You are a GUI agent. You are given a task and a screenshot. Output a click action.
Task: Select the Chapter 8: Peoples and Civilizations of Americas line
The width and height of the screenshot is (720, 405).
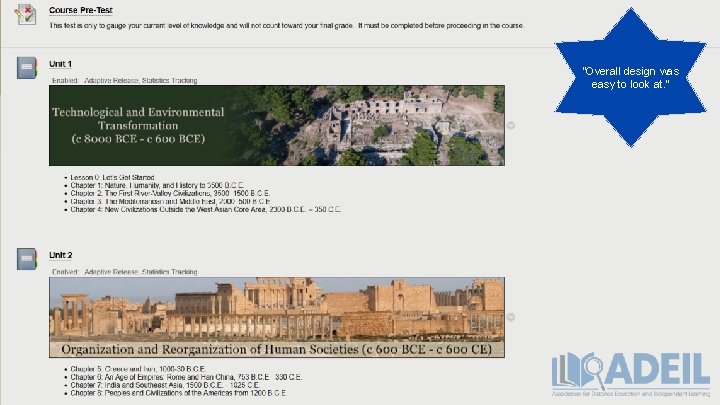coord(178,393)
